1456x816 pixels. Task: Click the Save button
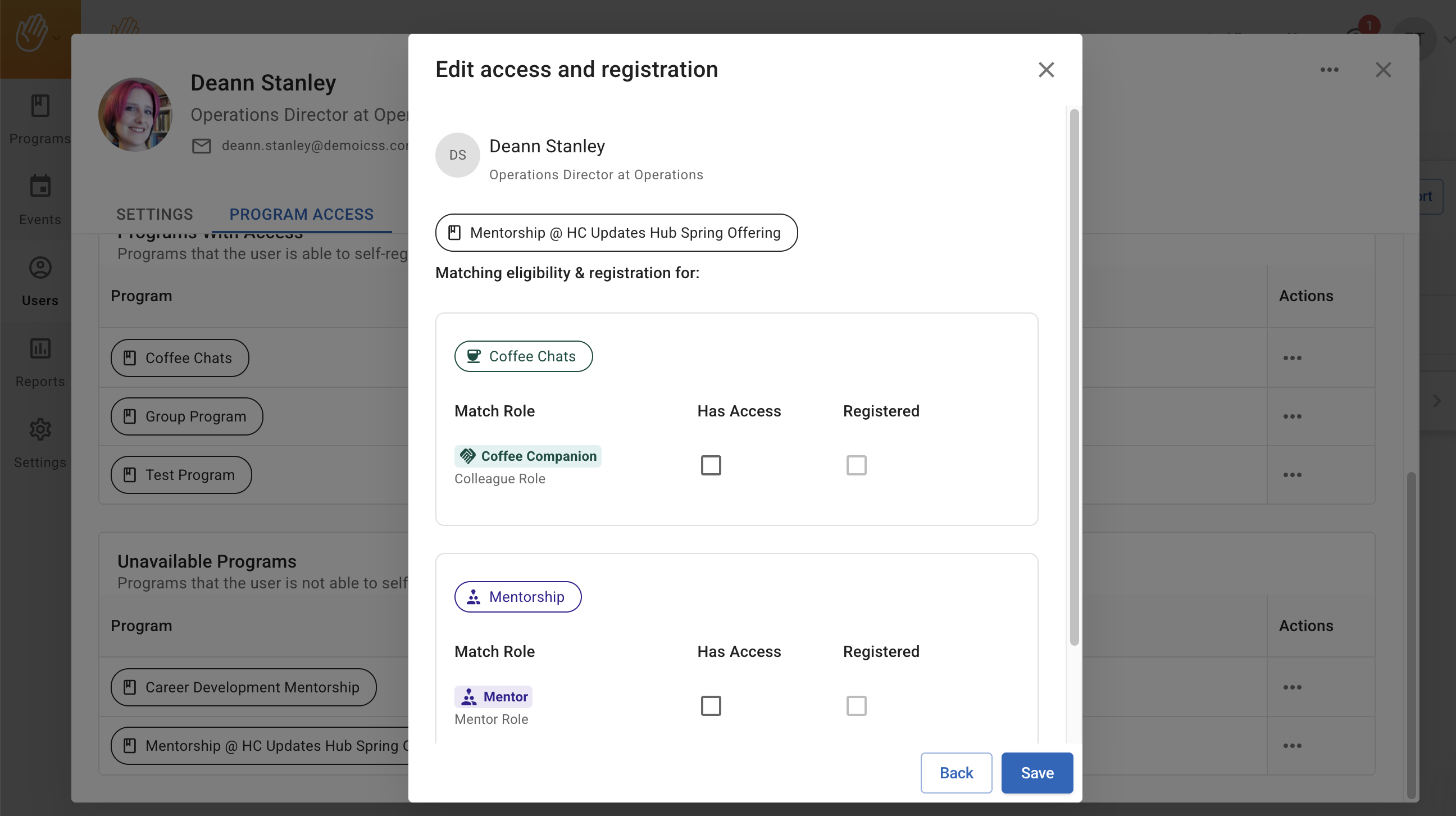pos(1036,773)
